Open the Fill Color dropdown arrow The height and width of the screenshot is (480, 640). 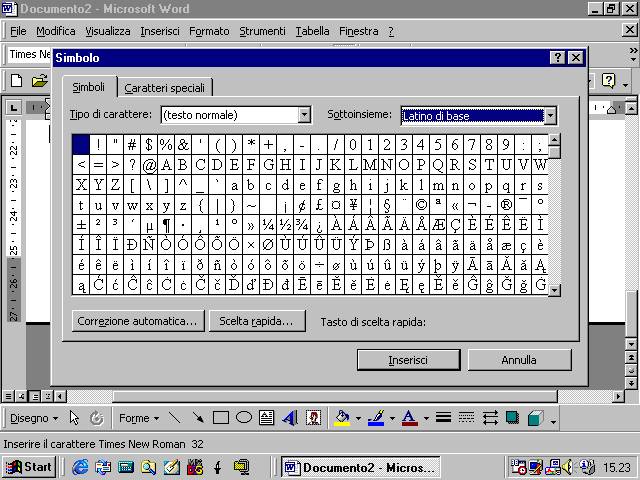358,418
